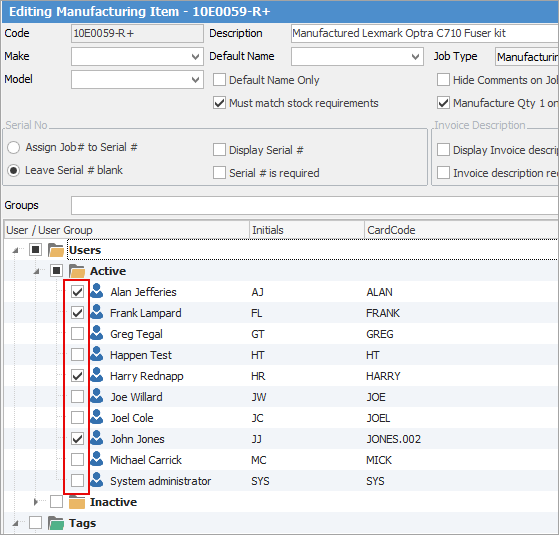Select the JONES.002 card code cell

(x=394, y=439)
